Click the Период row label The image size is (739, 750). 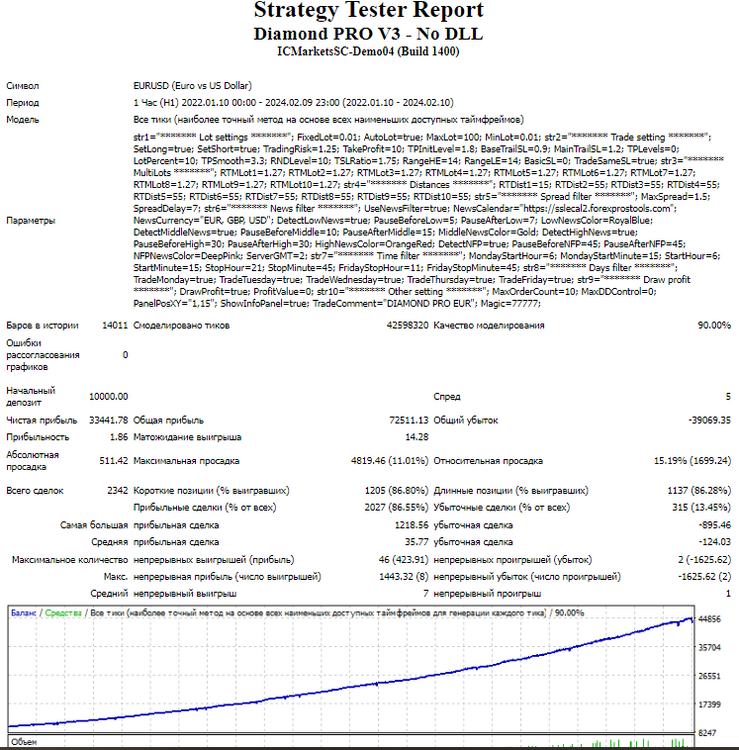coord(22,103)
